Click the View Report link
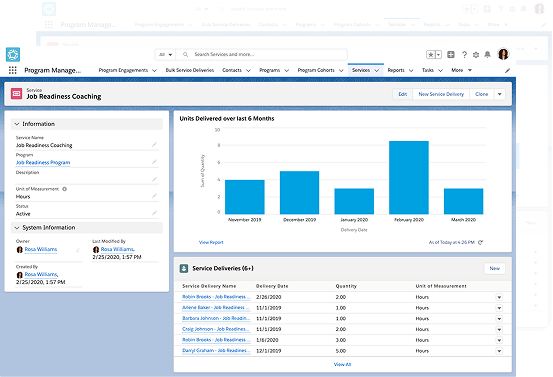The height and width of the screenshot is (377, 553). 211,242
